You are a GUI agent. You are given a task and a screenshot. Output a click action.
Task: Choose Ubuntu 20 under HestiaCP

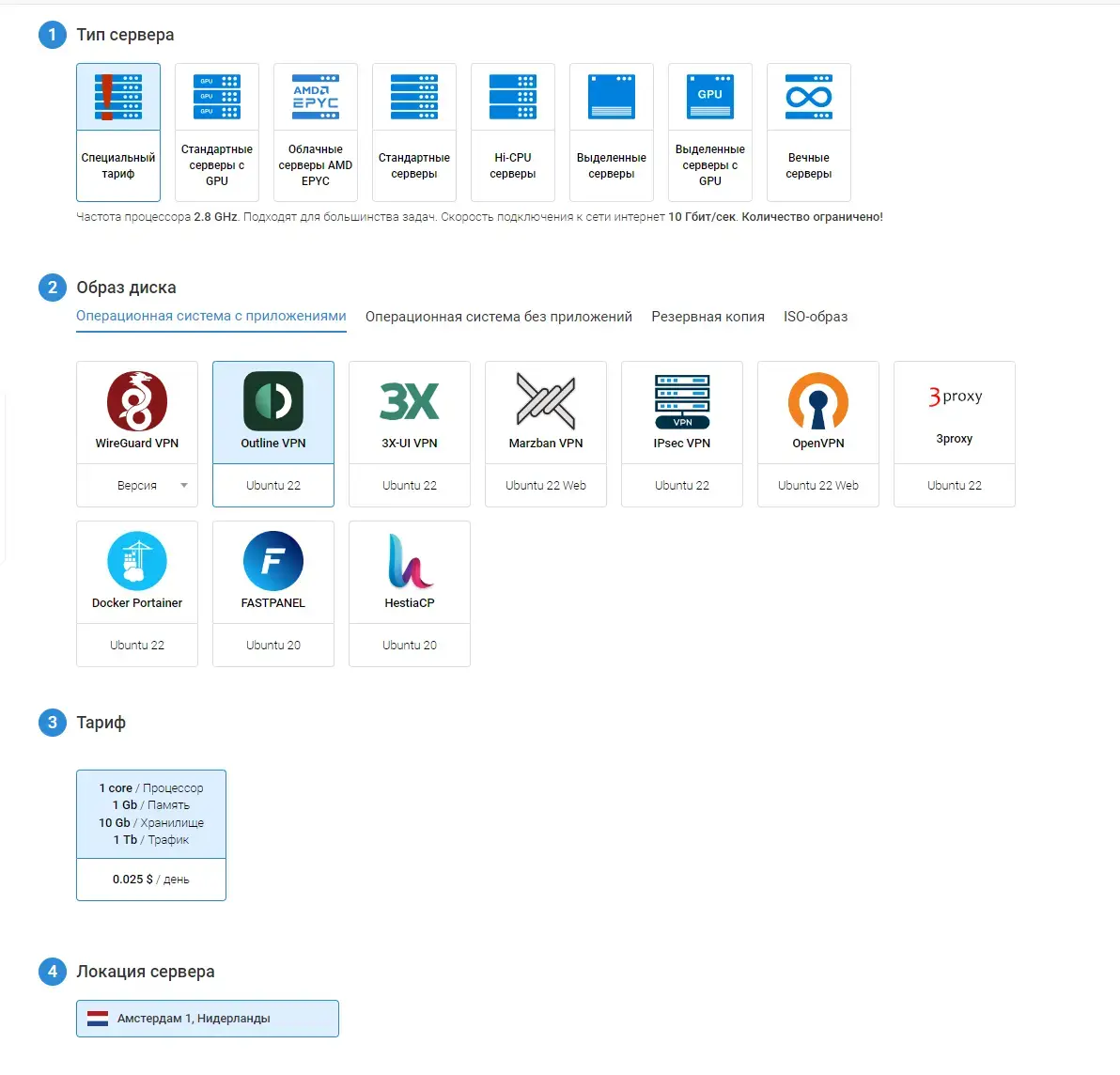(x=410, y=645)
